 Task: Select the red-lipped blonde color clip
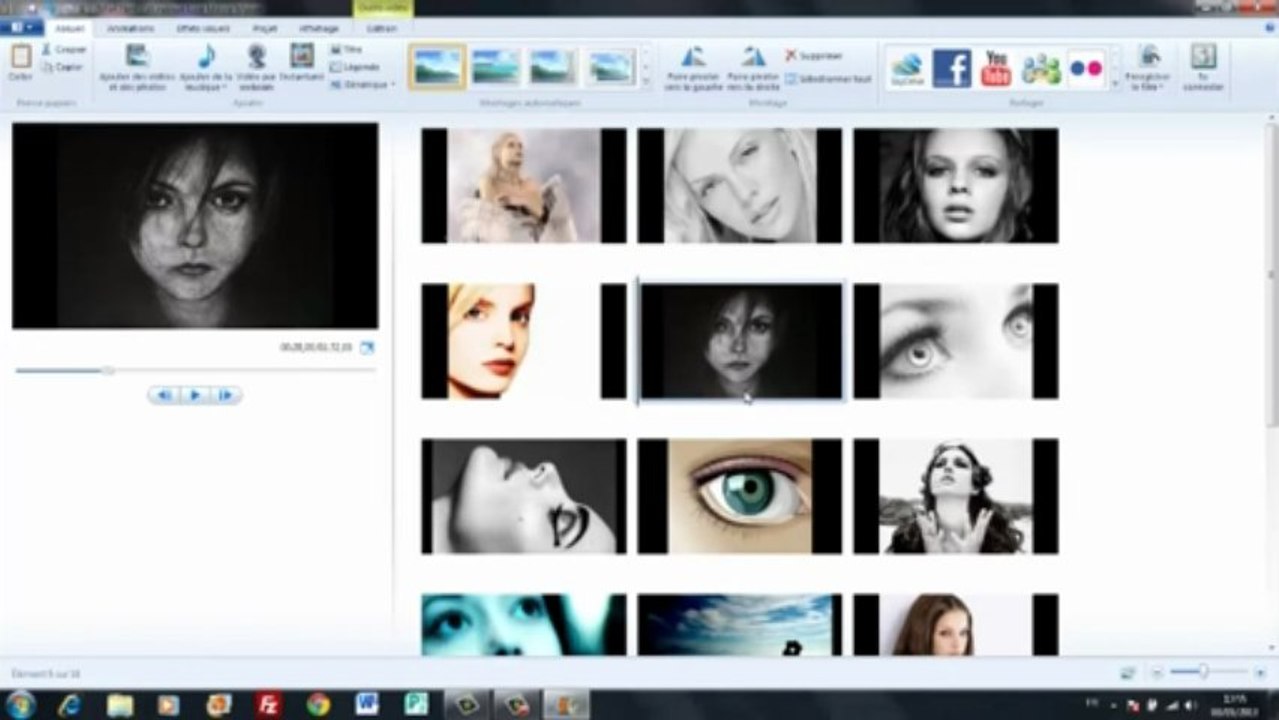point(524,341)
